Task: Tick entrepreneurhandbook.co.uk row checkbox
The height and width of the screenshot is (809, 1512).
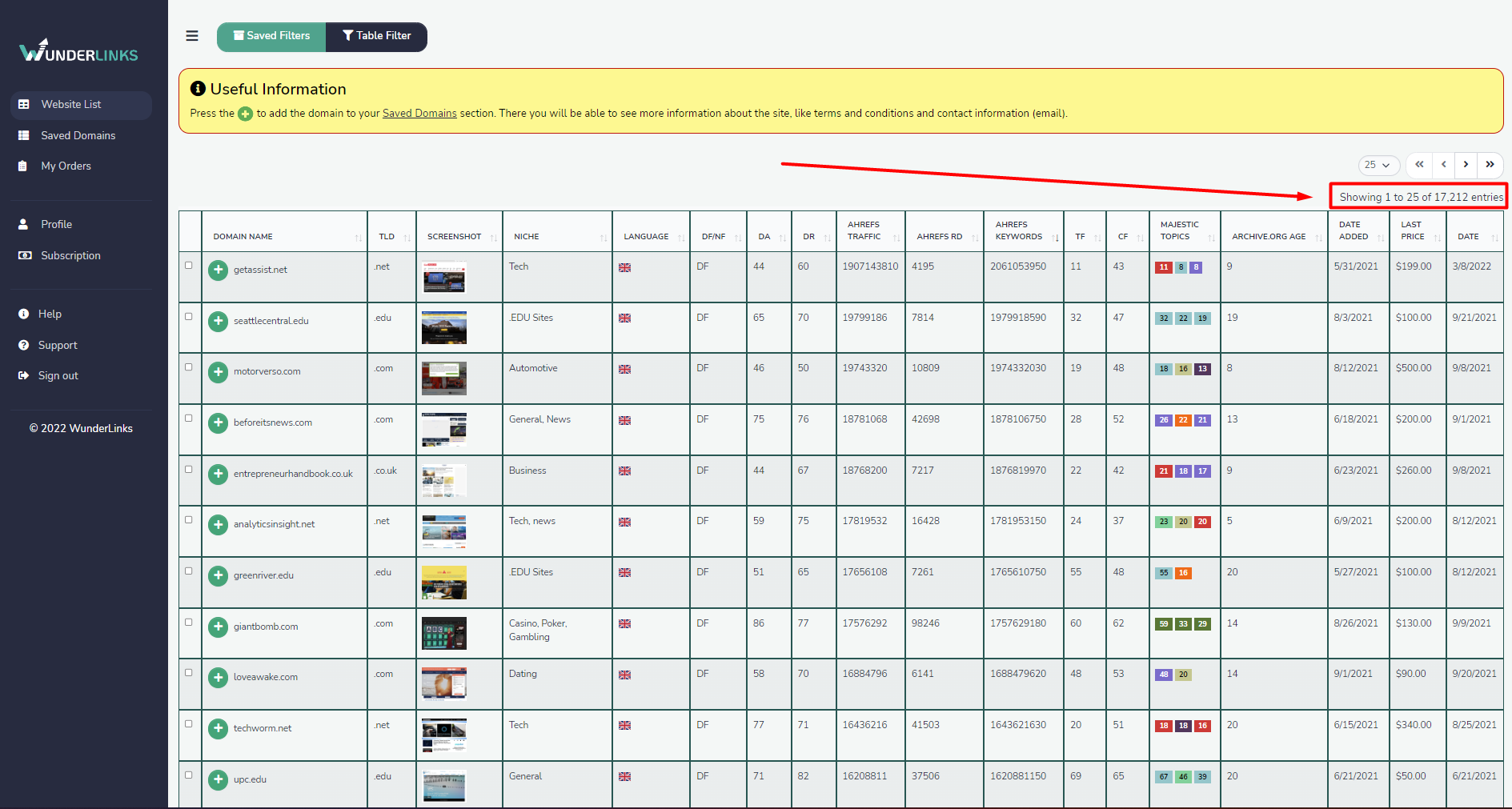Action: click(189, 470)
